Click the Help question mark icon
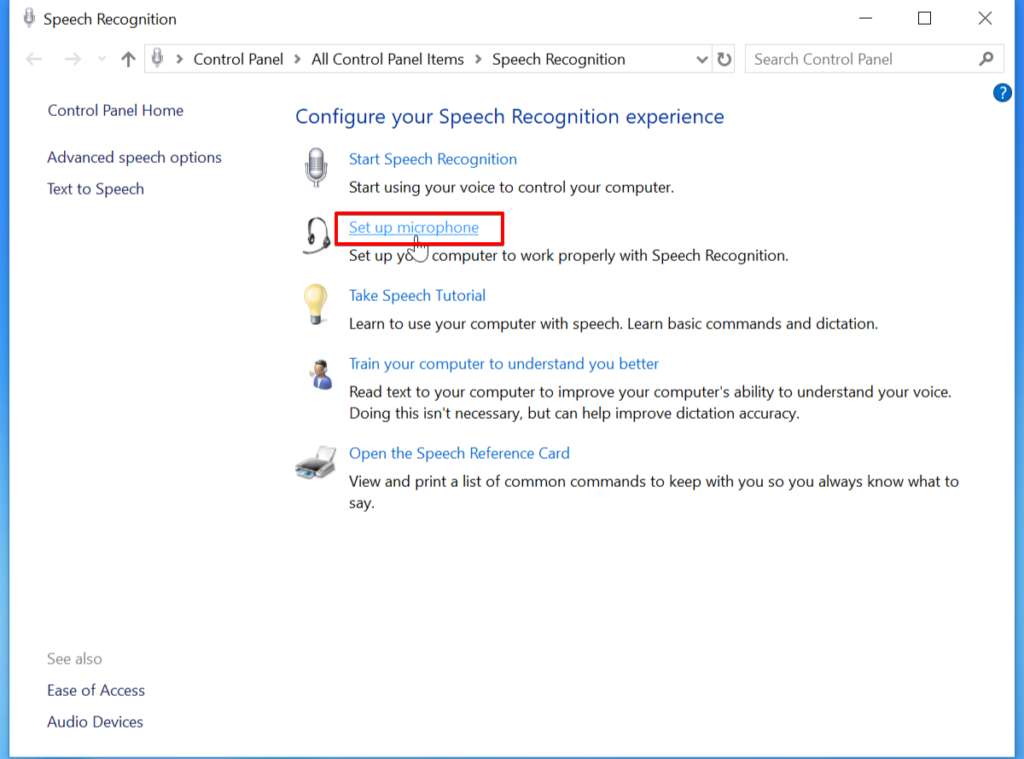Viewport: 1024px width, 759px height. pos(1002,92)
